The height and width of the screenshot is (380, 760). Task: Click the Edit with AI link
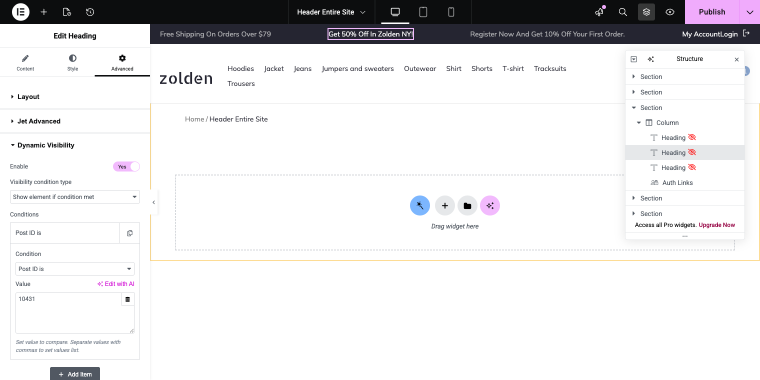(116, 284)
